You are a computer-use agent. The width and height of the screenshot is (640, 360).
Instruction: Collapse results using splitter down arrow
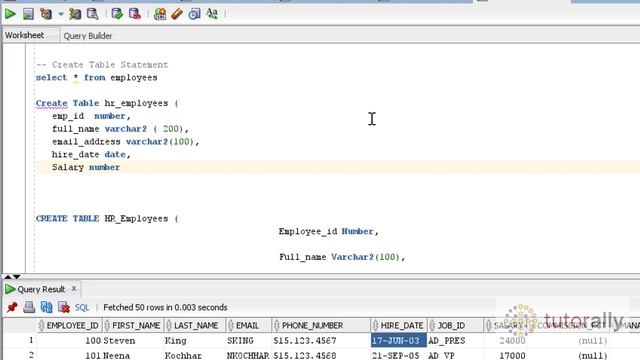[x=17, y=277]
